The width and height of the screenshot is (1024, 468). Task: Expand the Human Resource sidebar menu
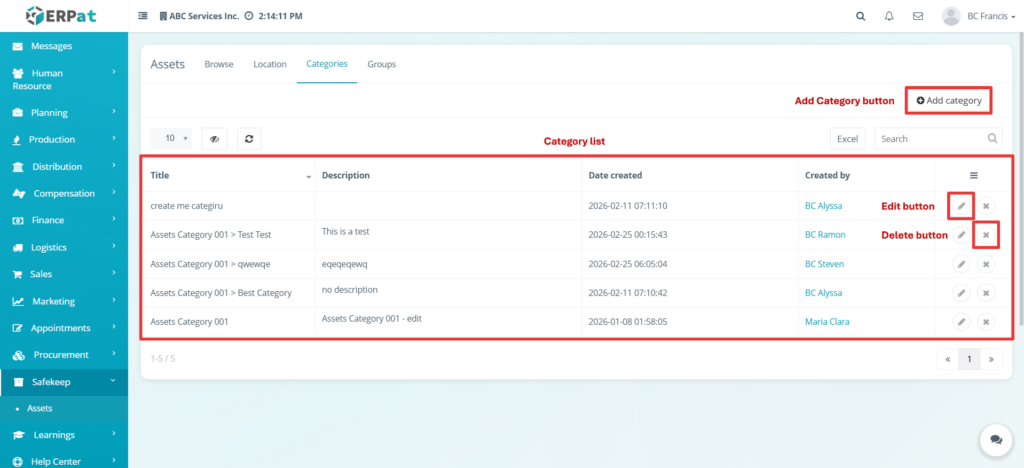coord(64,79)
